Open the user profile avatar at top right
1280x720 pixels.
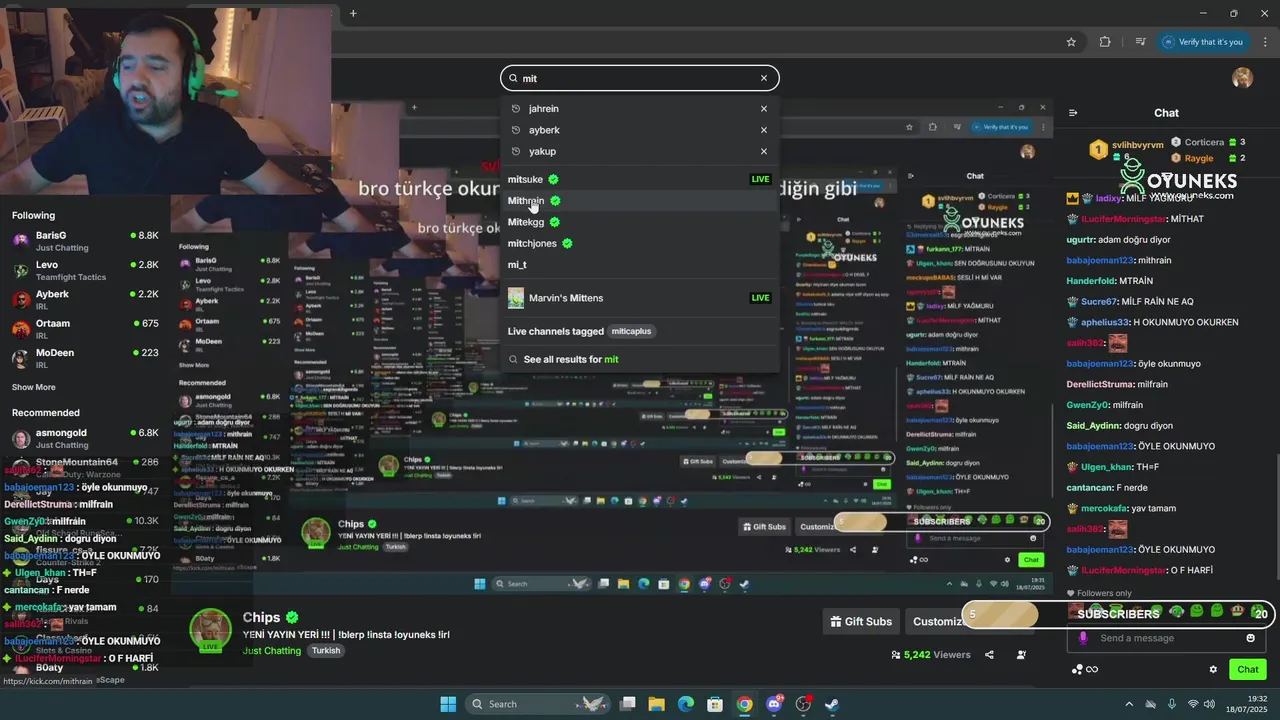pos(1242,78)
